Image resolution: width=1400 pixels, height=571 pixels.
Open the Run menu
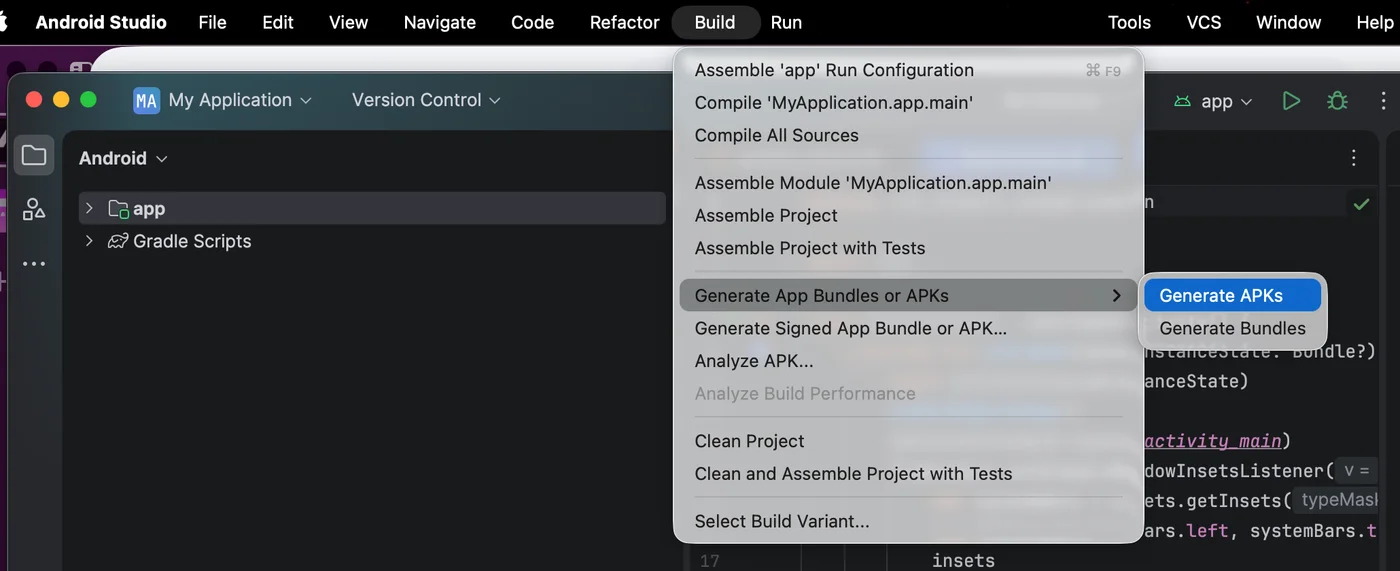pos(787,22)
